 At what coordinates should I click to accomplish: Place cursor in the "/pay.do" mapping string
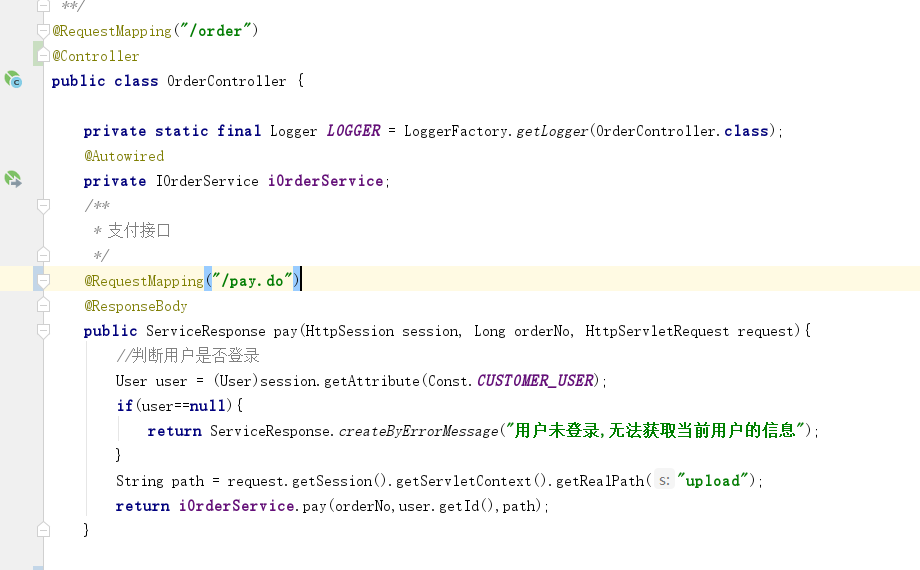pos(251,281)
